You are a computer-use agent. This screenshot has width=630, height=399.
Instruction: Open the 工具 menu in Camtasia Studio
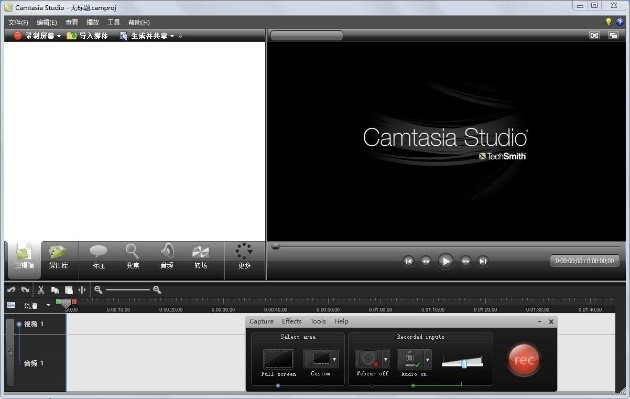click(114, 23)
